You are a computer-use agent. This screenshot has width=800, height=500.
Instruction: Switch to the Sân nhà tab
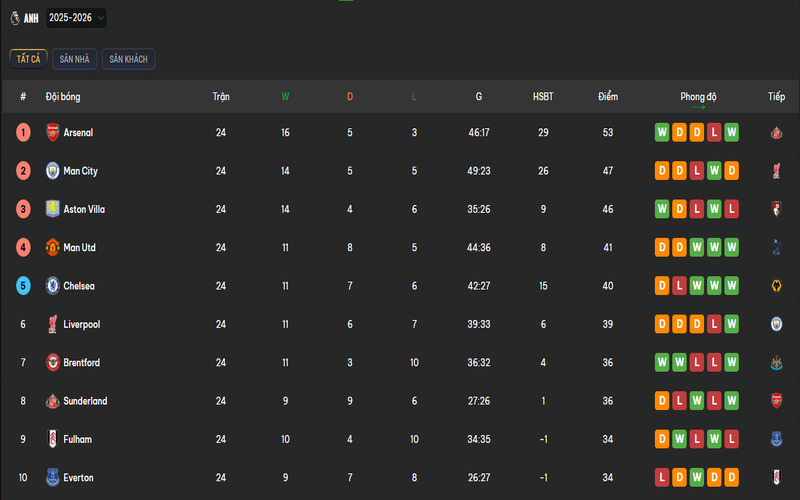[75, 60]
